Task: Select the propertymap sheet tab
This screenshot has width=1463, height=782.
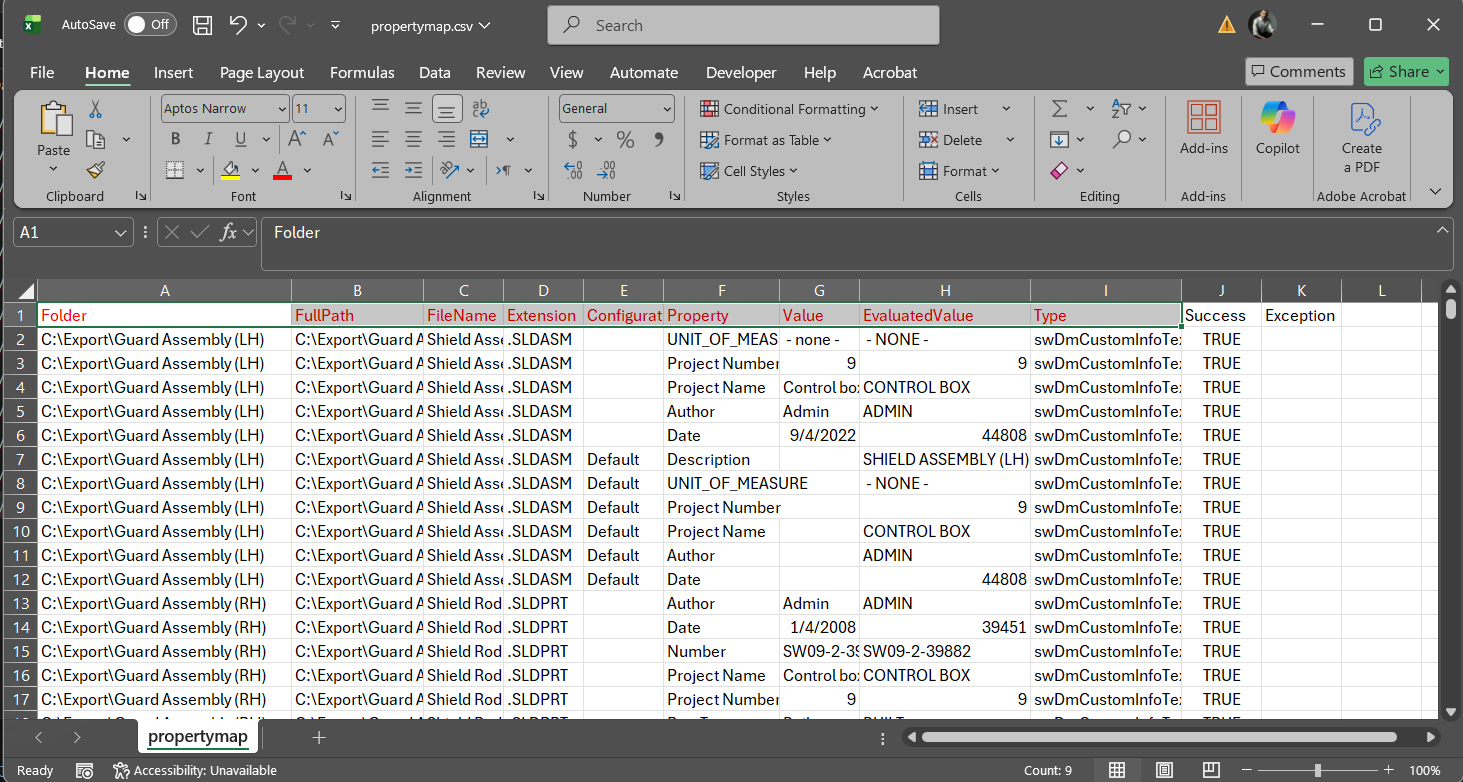Action: 197,737
